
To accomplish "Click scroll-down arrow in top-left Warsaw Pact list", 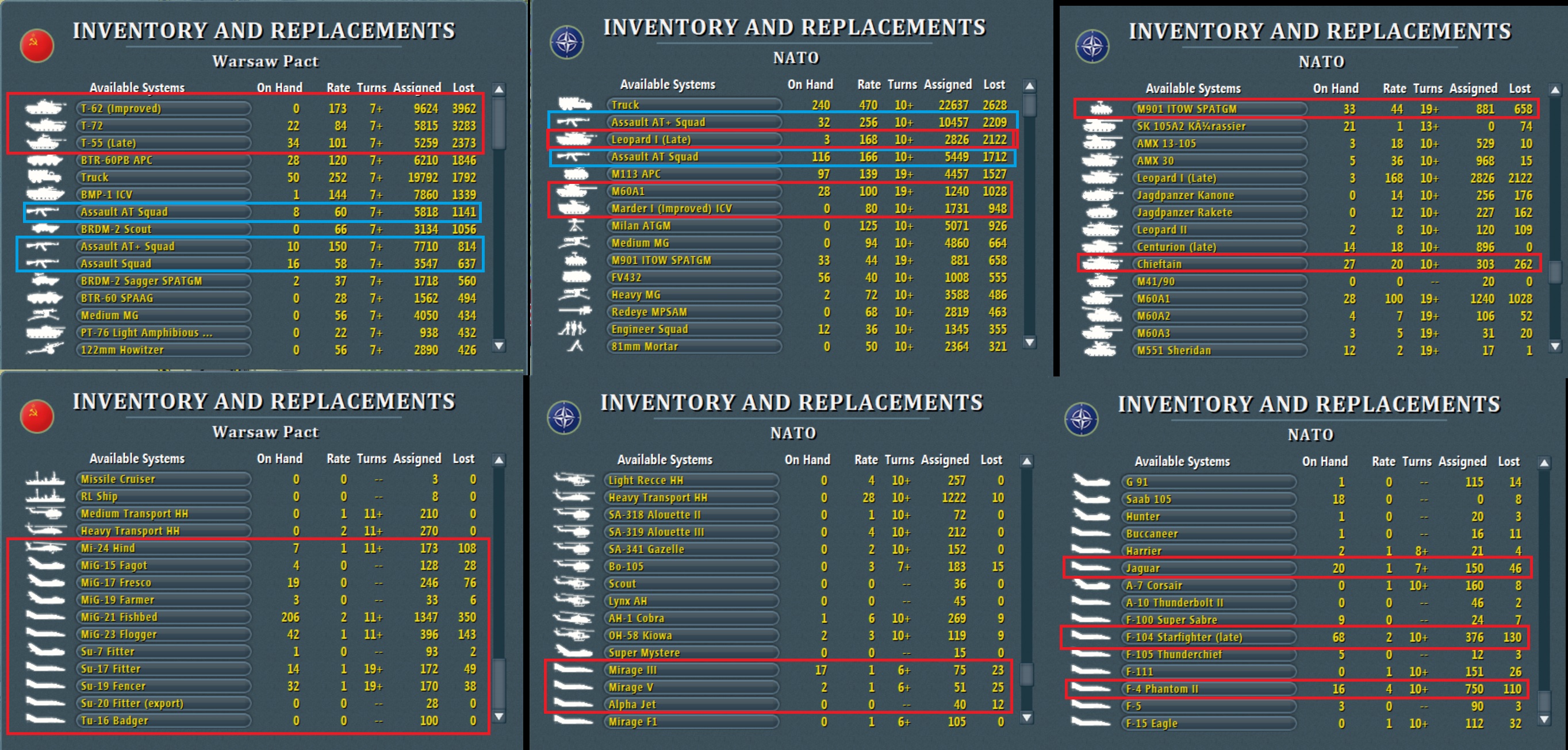I will point(499,346).
